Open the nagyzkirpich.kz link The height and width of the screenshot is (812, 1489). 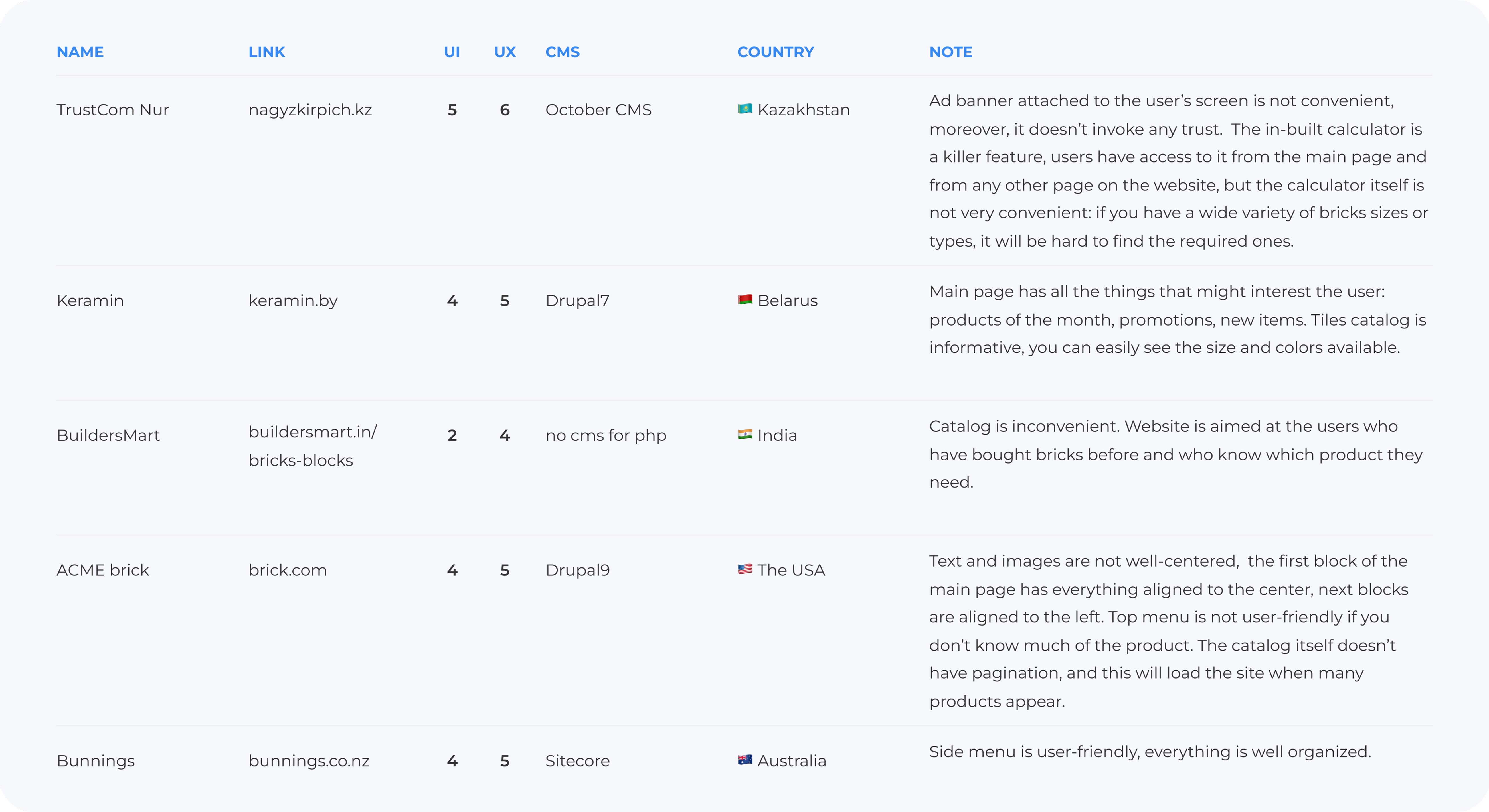tap(310, 110)
